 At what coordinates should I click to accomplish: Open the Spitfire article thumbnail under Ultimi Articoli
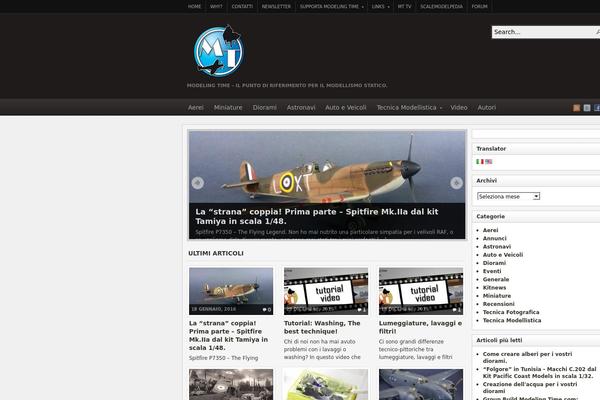tap(231, 291)
